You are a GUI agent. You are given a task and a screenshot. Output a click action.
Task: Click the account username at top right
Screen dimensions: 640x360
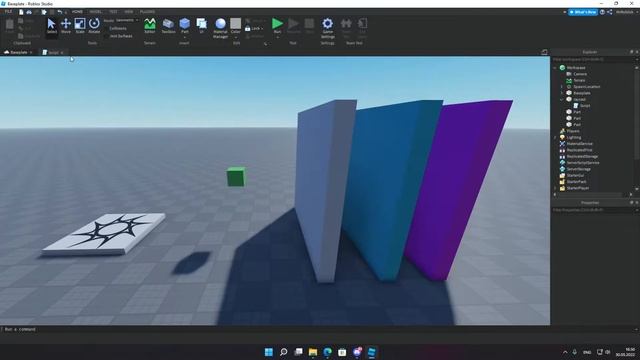coord(625,12)
